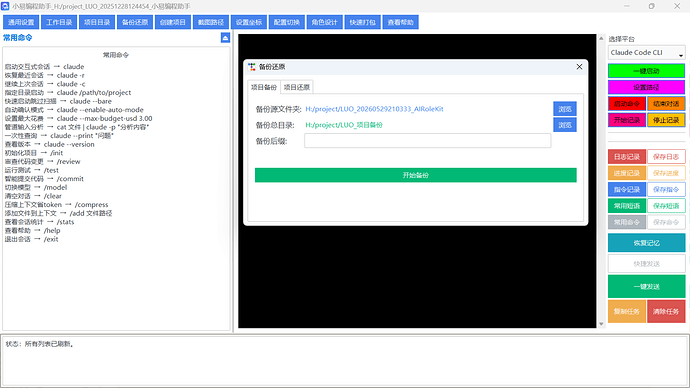Close the 备份还原 dialog
This screenshot has height=388, width=690.
579,66
